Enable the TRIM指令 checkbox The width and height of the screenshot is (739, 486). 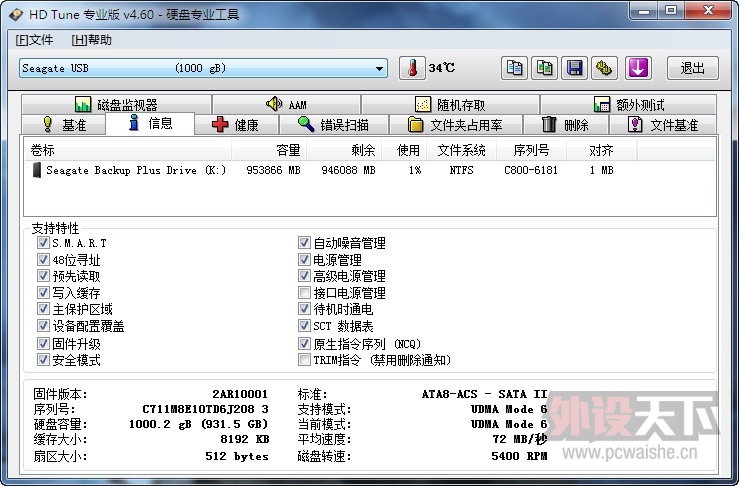click(304, 360)
